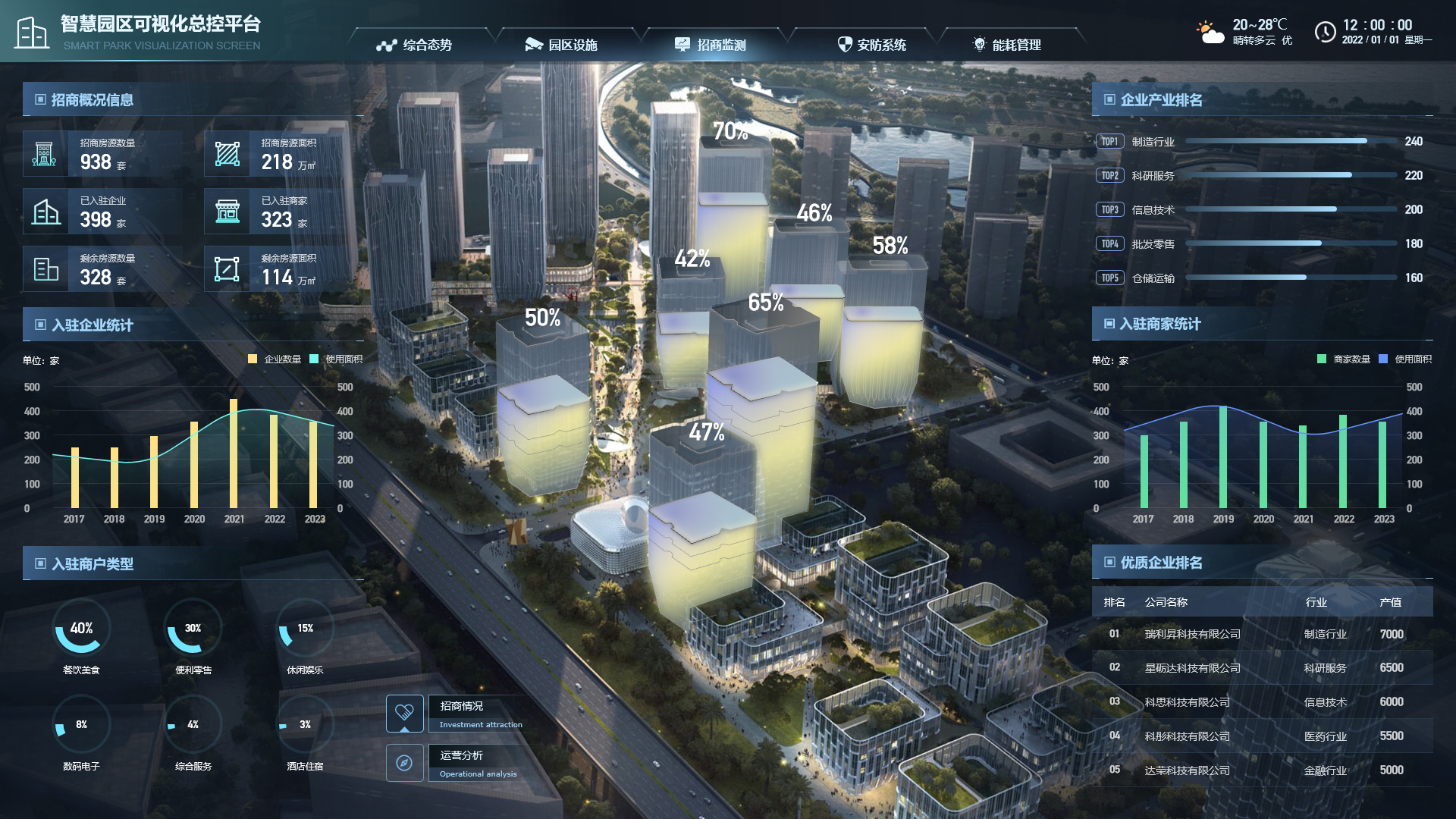Toggle 企业数量 legend in enterprise chart

pos(275,359)
